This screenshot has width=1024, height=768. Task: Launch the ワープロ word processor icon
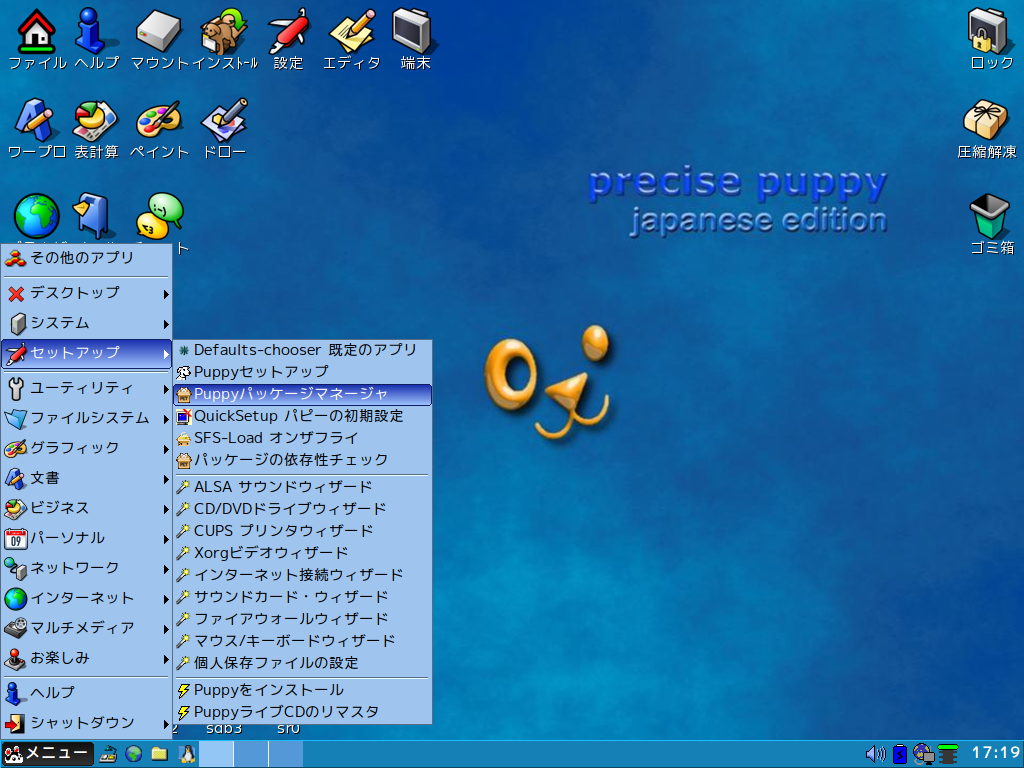click(x=35, y=120)
